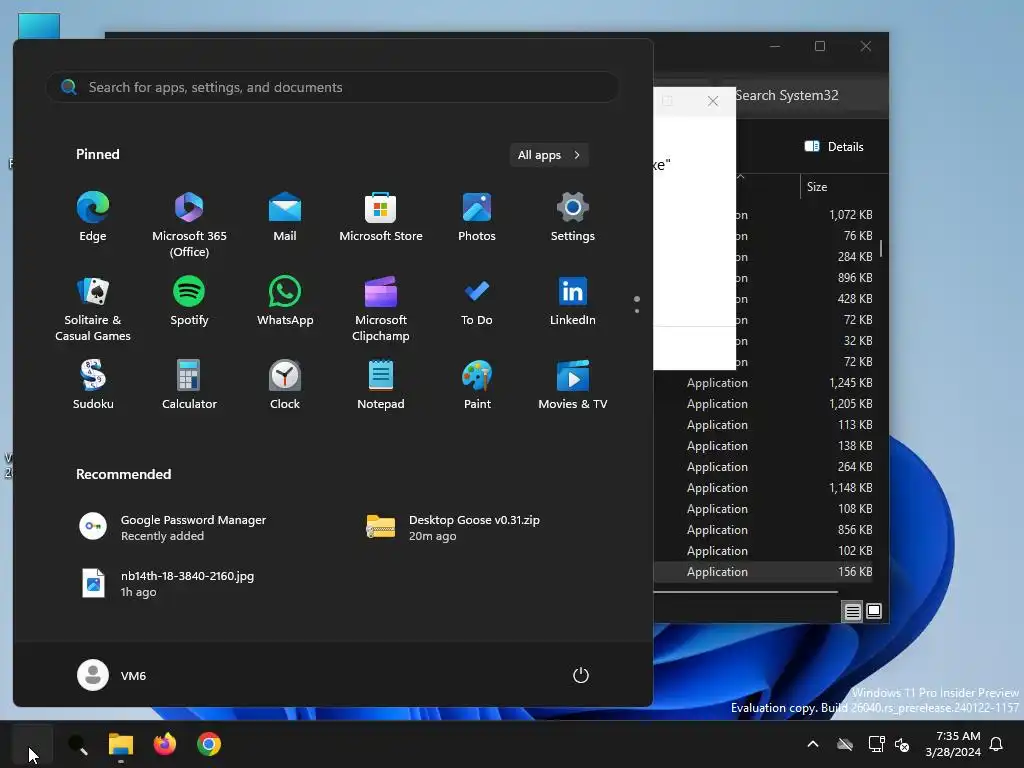1024x768 pixels.
Task: Switch Explorer to details list view
Action: (852, 611)
